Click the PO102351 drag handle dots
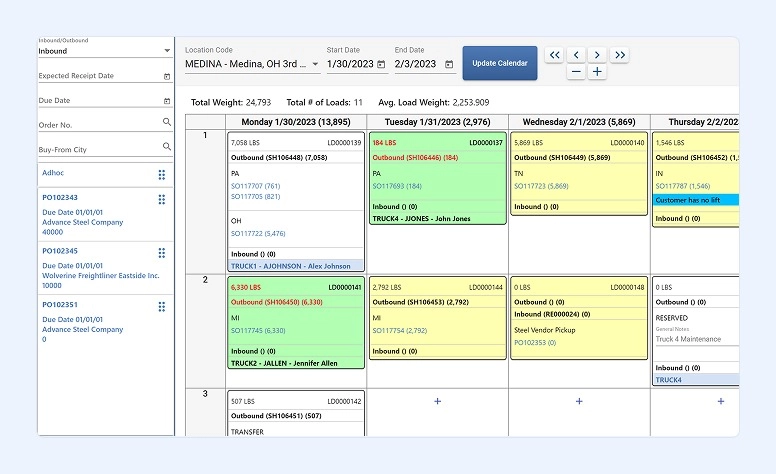Viewport: 776px width, 474px height. click(x=162, y=307)
